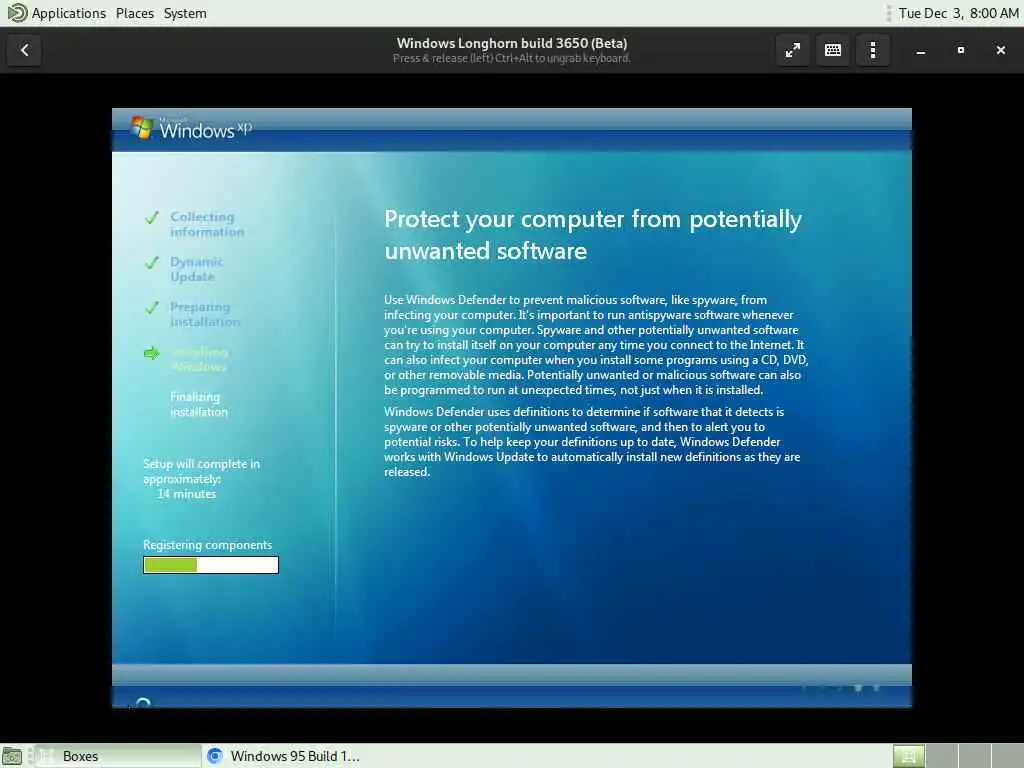Open the System menu

pos(185,13)
